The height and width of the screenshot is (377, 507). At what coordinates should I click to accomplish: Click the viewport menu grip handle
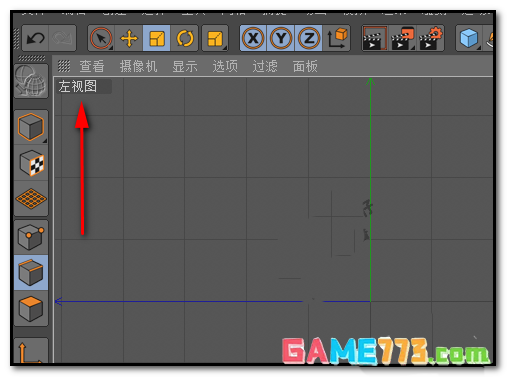[64, 66]
